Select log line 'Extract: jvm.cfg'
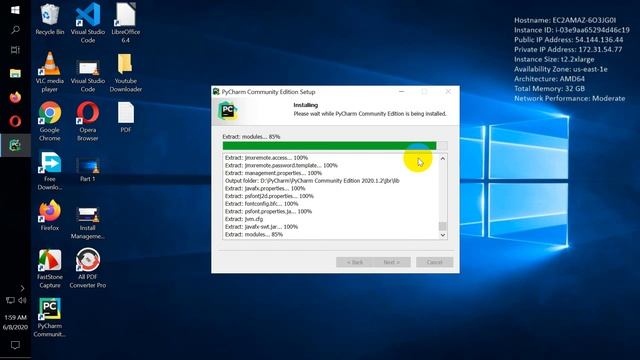Screen dimensions: 640x360 [244, 219]
